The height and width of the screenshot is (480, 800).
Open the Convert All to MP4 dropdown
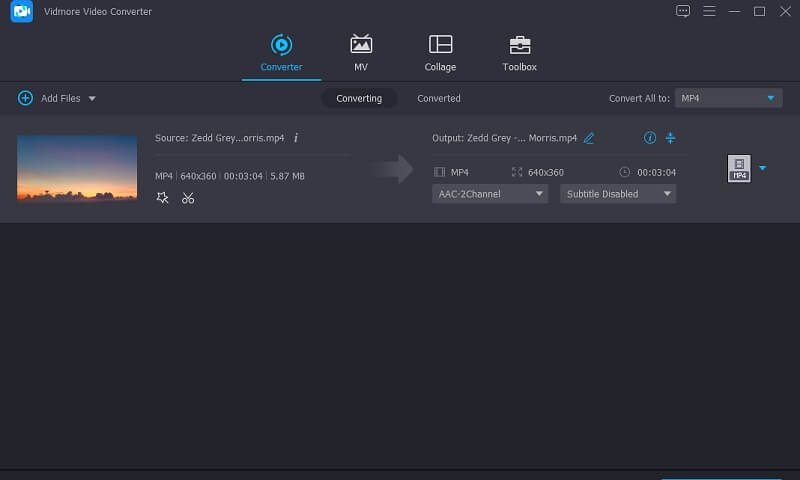coord(728,98)
